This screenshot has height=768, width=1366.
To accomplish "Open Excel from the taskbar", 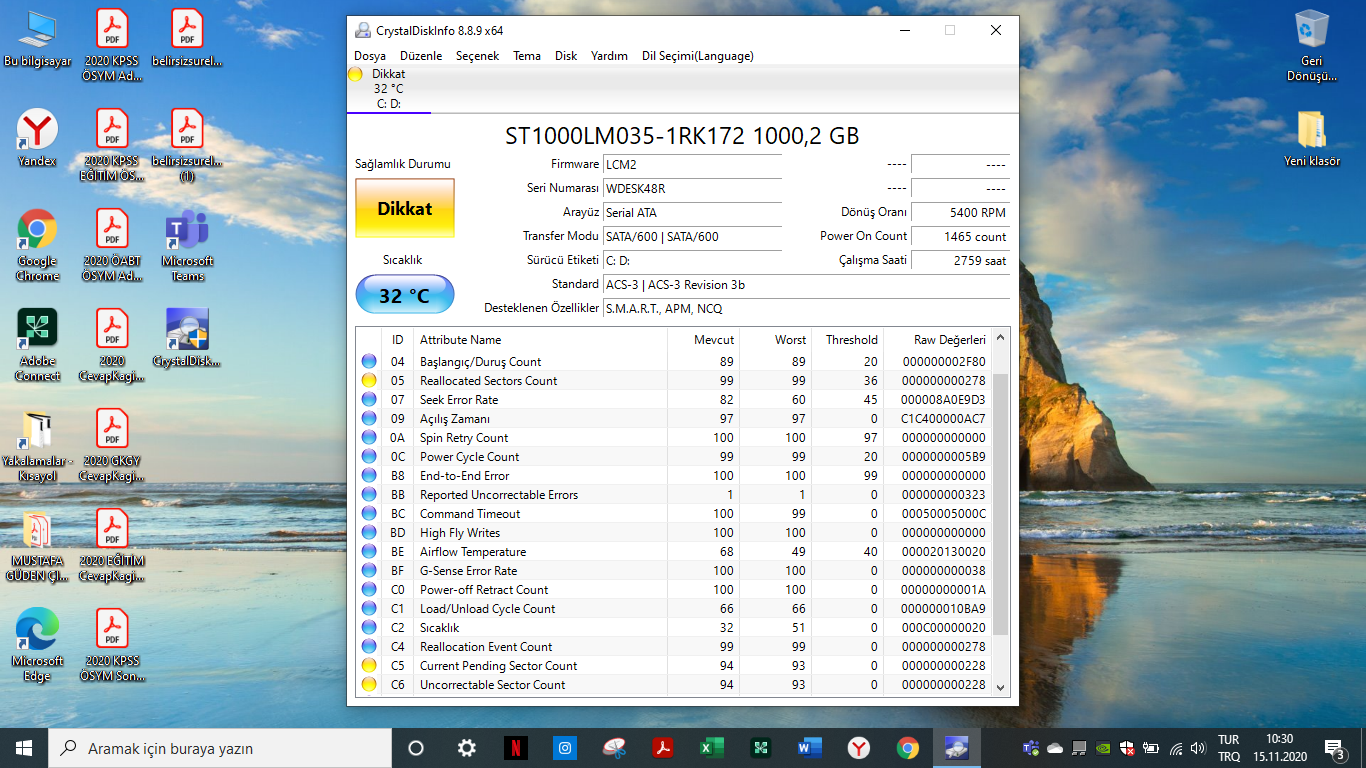I will pyautogui.click(x=711, y=747).
